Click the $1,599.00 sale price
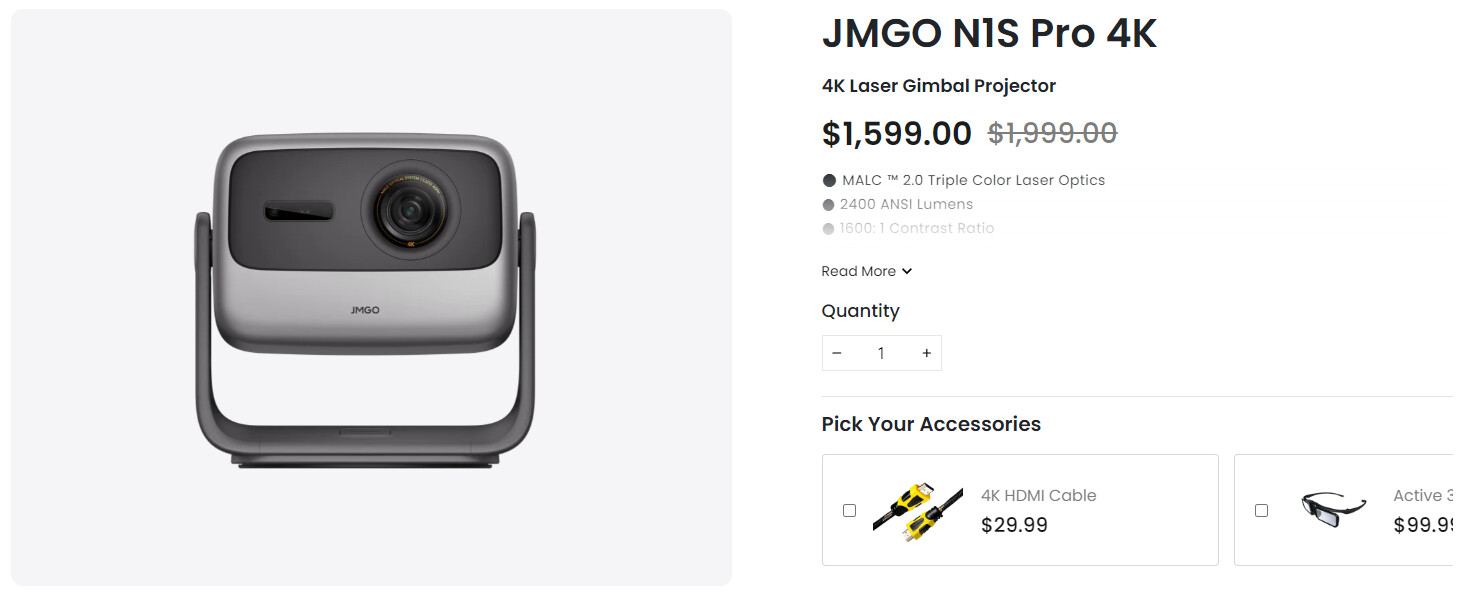The width and height of the screenshot is (1471, 593). (x=896, y=133)
